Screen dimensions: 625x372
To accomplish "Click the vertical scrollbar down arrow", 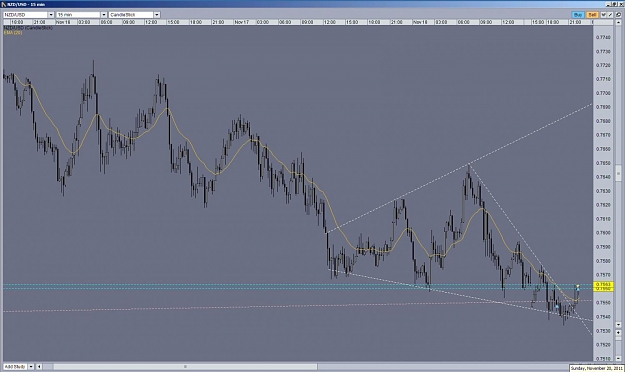I will [618, 325].
